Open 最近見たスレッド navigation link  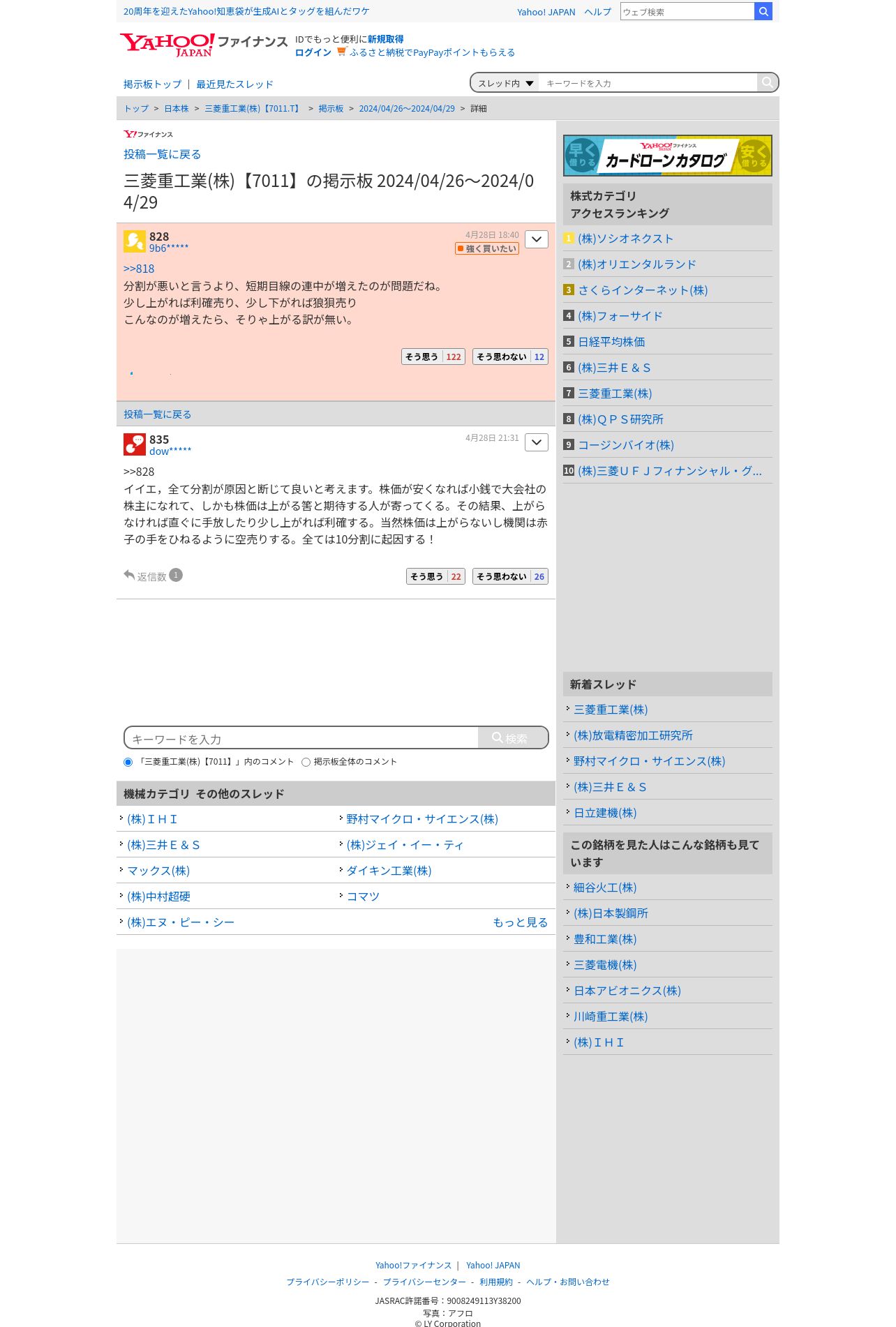234,84
